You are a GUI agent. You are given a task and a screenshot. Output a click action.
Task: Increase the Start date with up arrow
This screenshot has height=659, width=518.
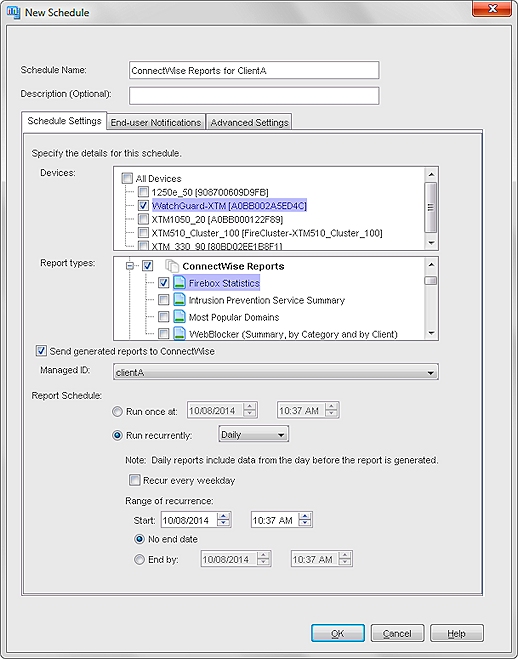click(224, 516)
